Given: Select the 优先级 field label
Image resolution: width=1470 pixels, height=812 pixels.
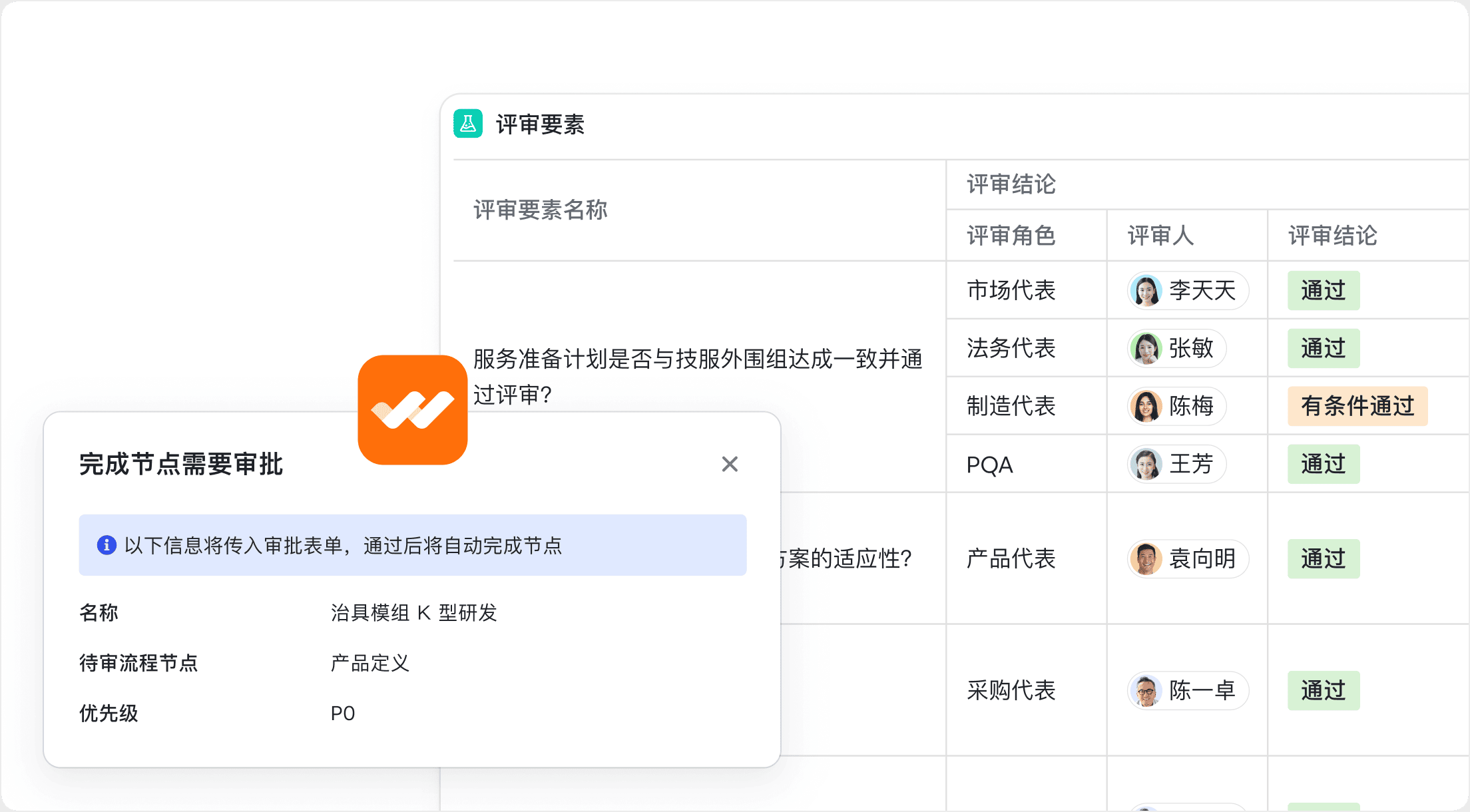Looking at the screenshot, I should click(x=109, y=713).
